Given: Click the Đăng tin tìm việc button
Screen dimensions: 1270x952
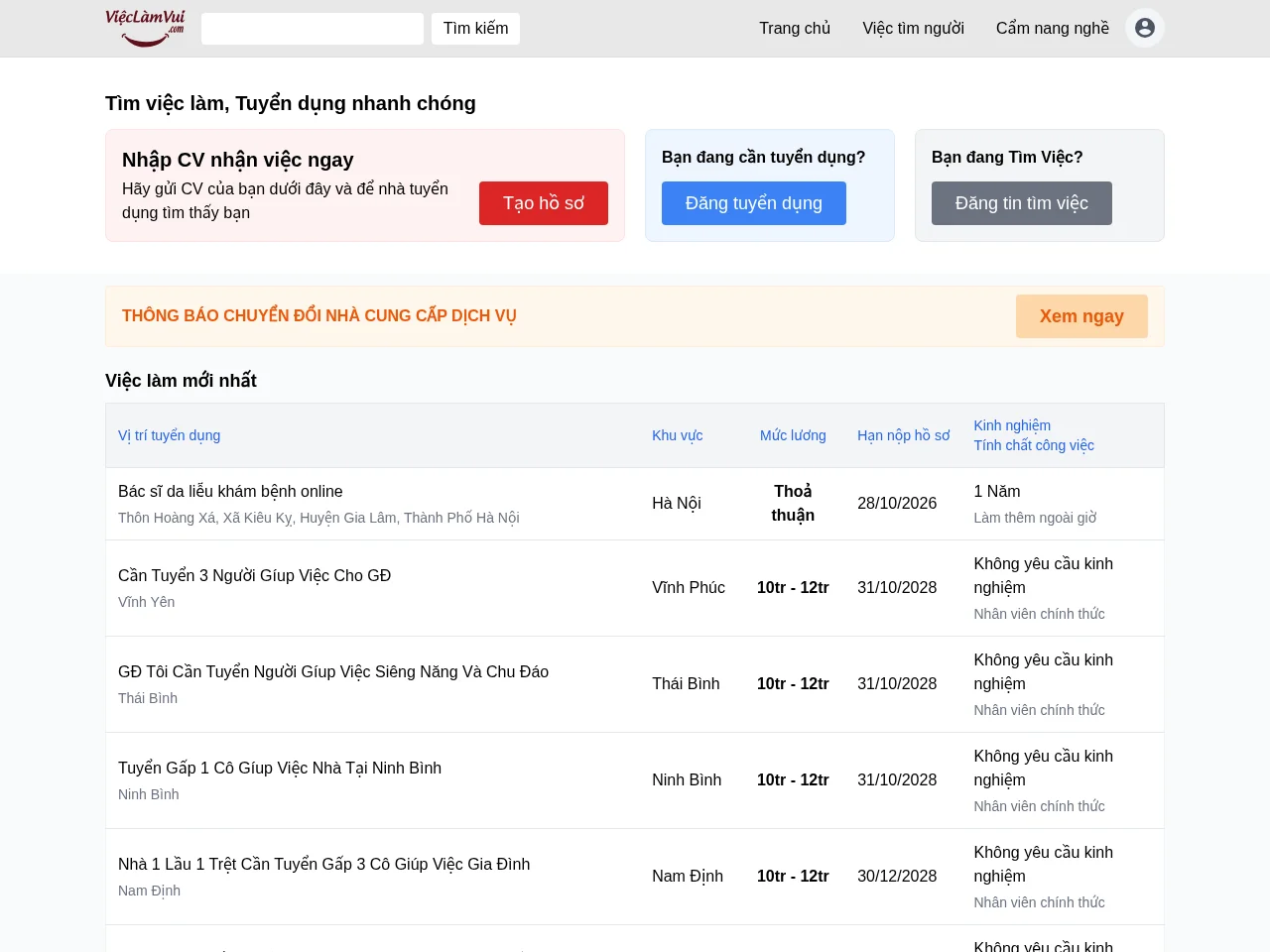Looking at the screenshot, I should tap(1022, 203).
